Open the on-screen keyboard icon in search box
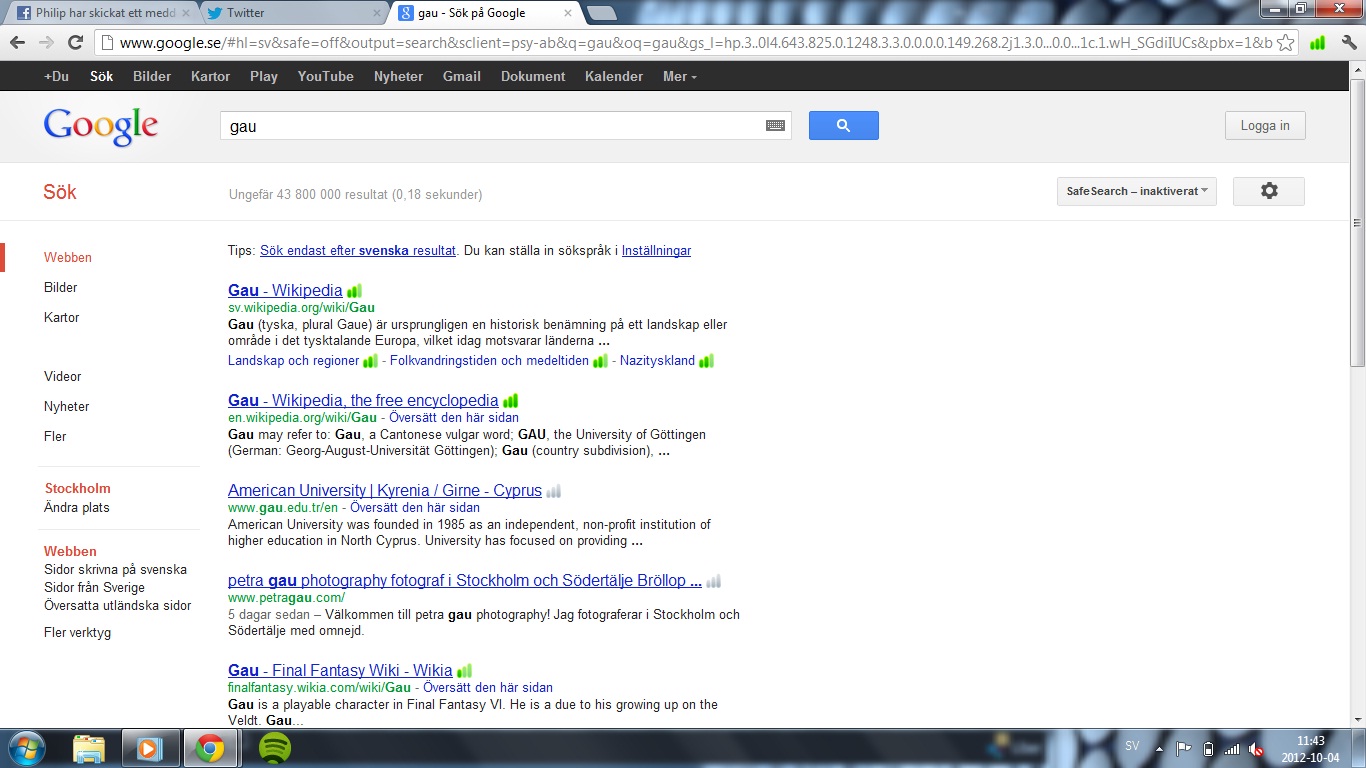Image resolution: width=1366 pixels, height=768 pixels. [x=775, y=126]
